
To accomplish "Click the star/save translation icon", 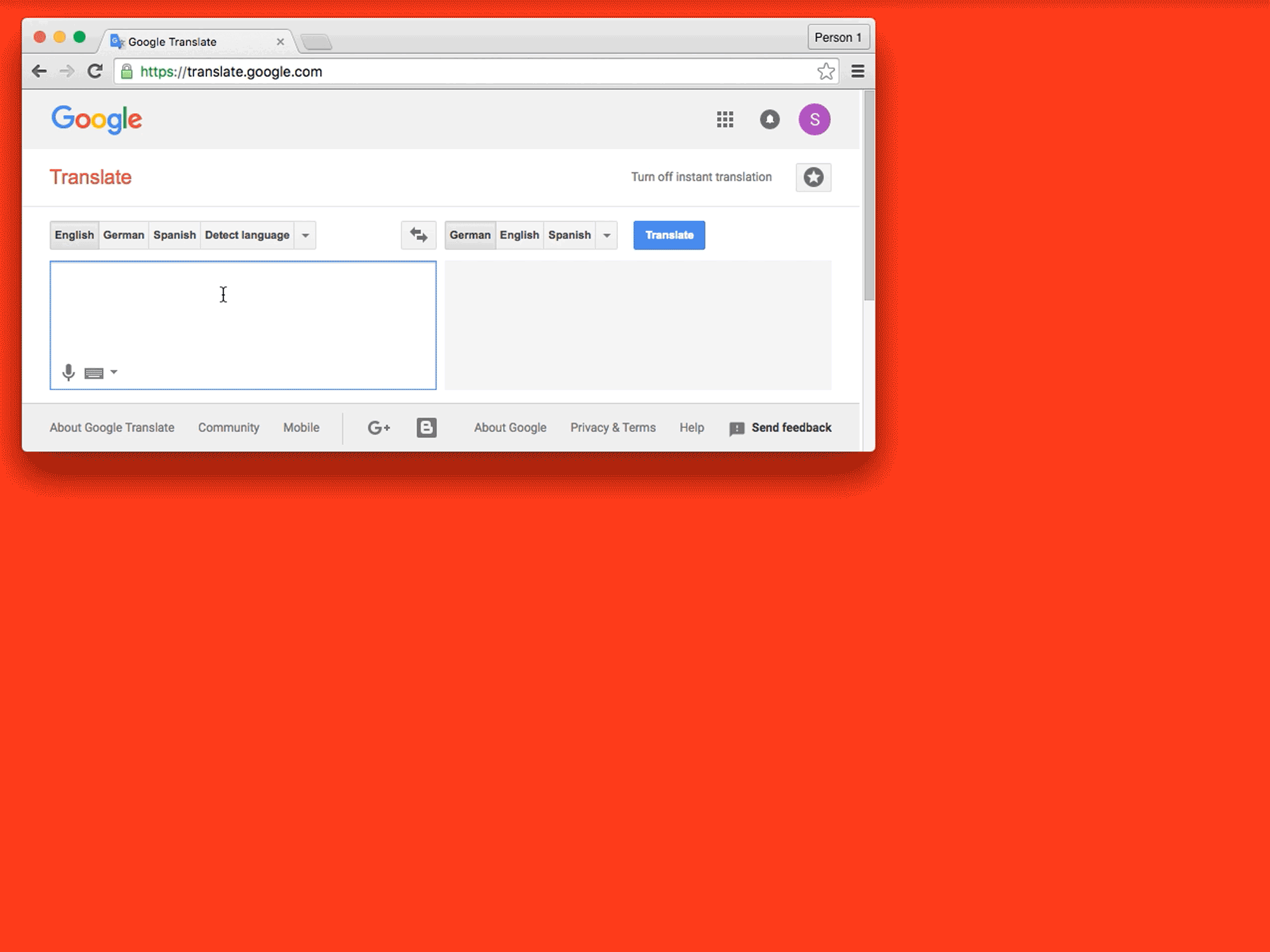I will (814, 177).
